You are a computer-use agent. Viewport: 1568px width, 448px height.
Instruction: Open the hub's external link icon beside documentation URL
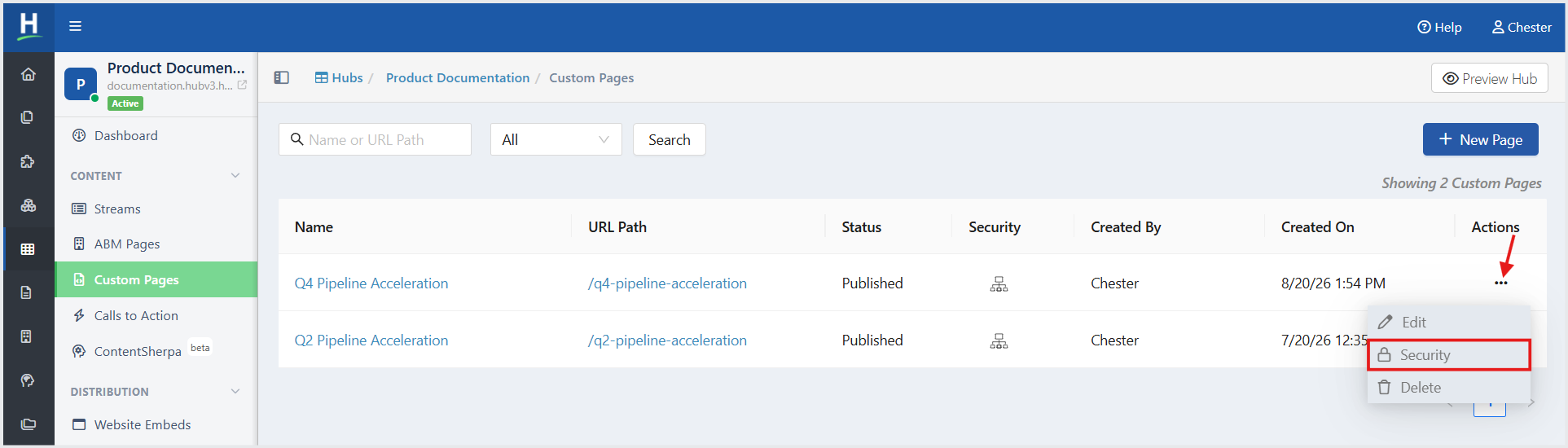[242, 85]
